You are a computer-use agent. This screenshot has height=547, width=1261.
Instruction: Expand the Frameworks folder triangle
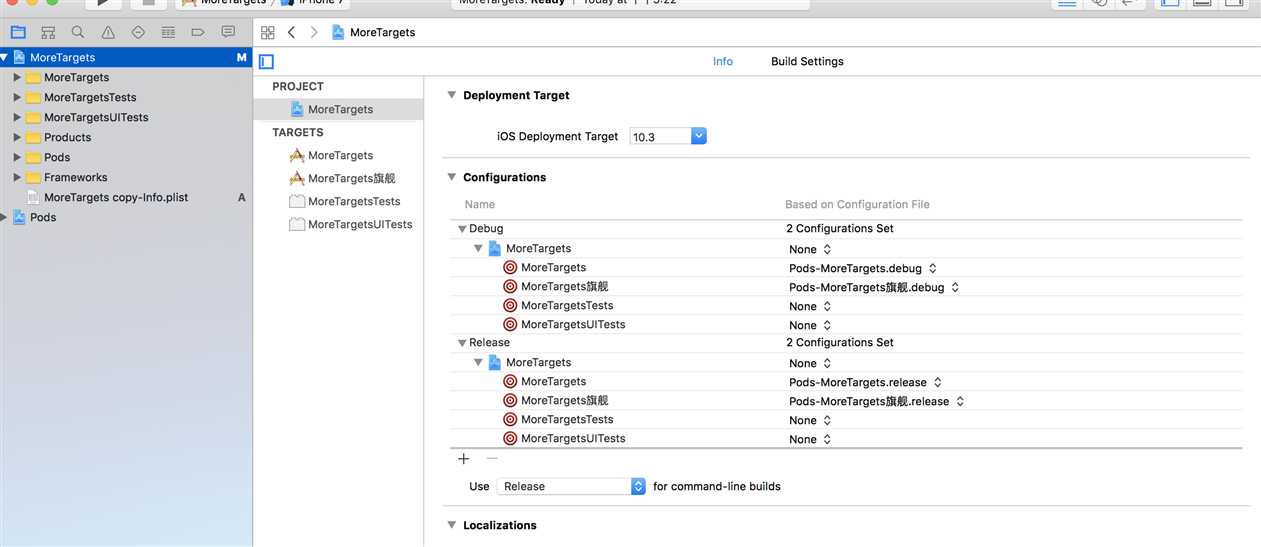coord(17,177)
